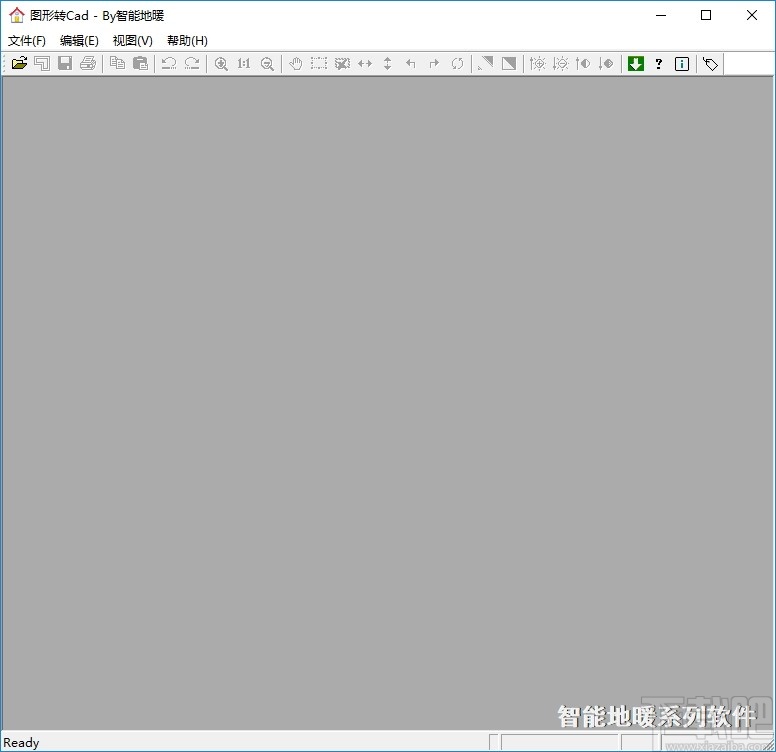Screen dimensions: 776x752
Task: Select the hand pan tool
Action: [x=296, y=63]
